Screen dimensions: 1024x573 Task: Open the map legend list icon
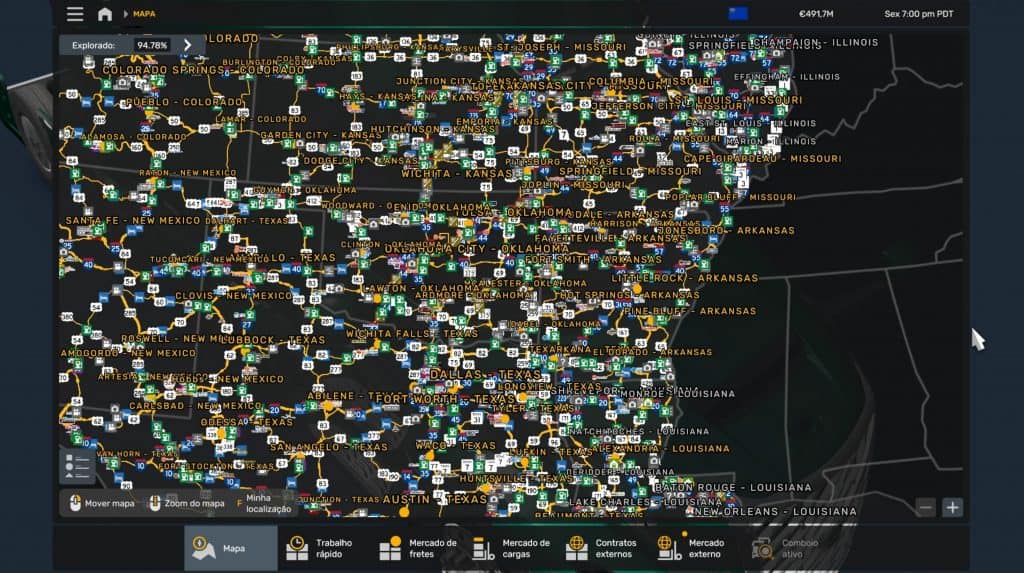[77, 467]
